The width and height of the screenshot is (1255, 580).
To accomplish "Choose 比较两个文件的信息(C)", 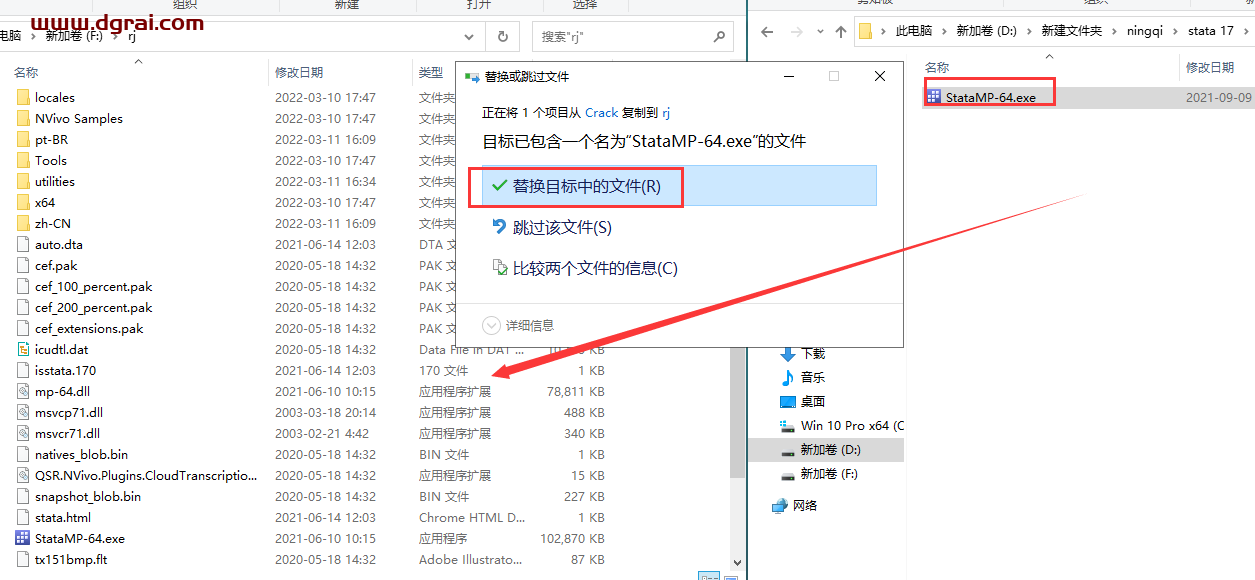I will pos(594,268).
